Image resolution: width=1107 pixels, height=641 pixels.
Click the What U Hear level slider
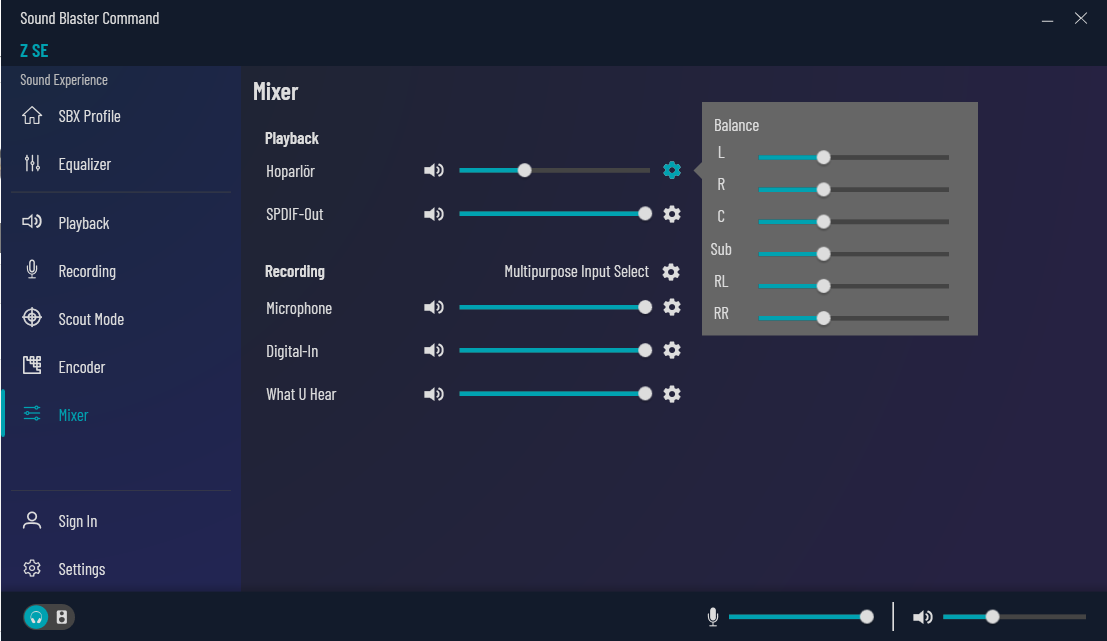point(555,394)
